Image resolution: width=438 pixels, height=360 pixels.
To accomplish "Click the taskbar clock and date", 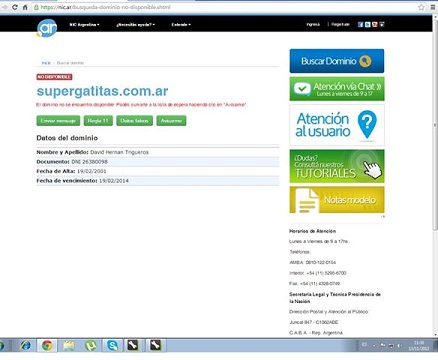I will point(419,346).
